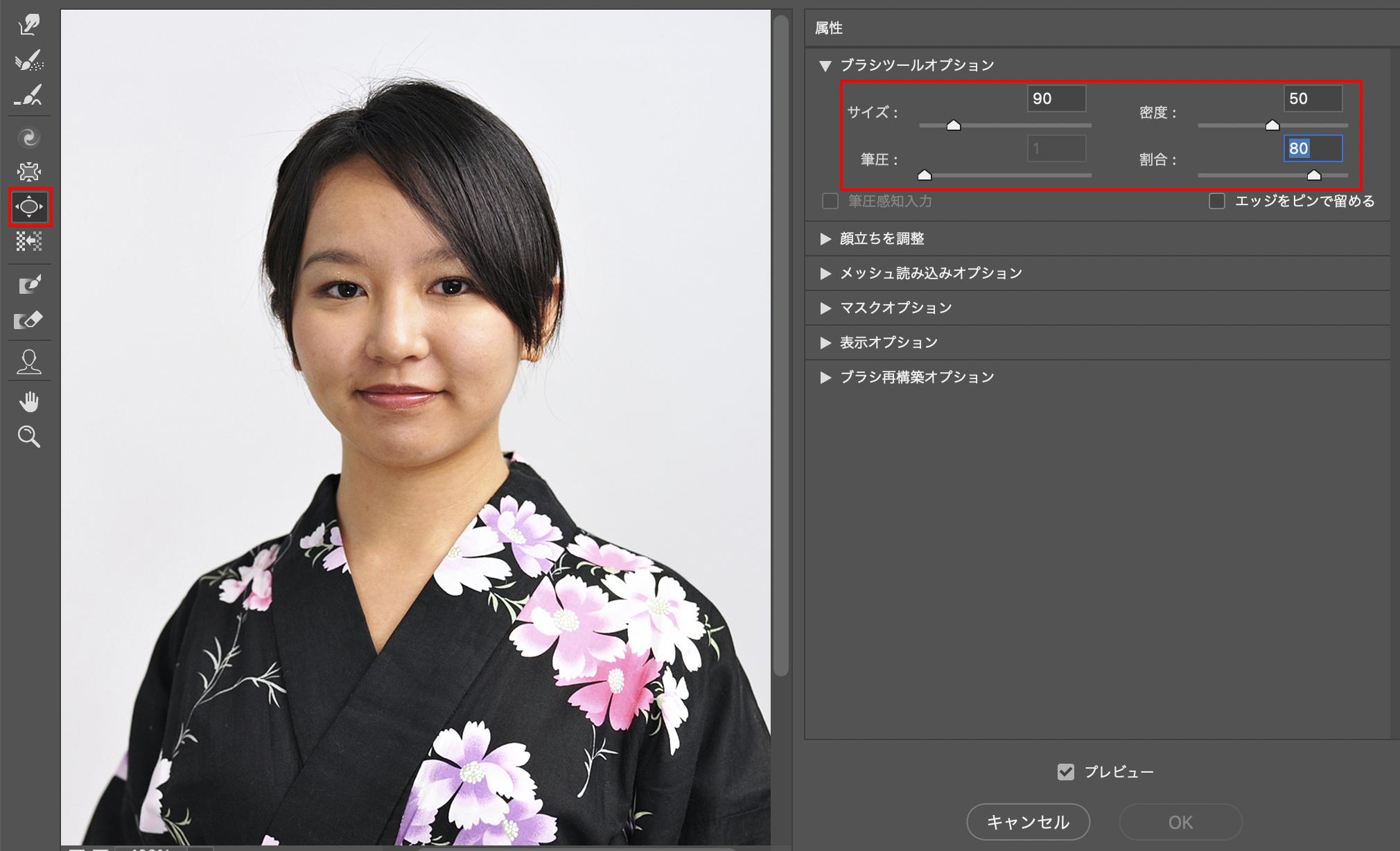
Task: Expand マスクオプション section
Action: point(825,308)
